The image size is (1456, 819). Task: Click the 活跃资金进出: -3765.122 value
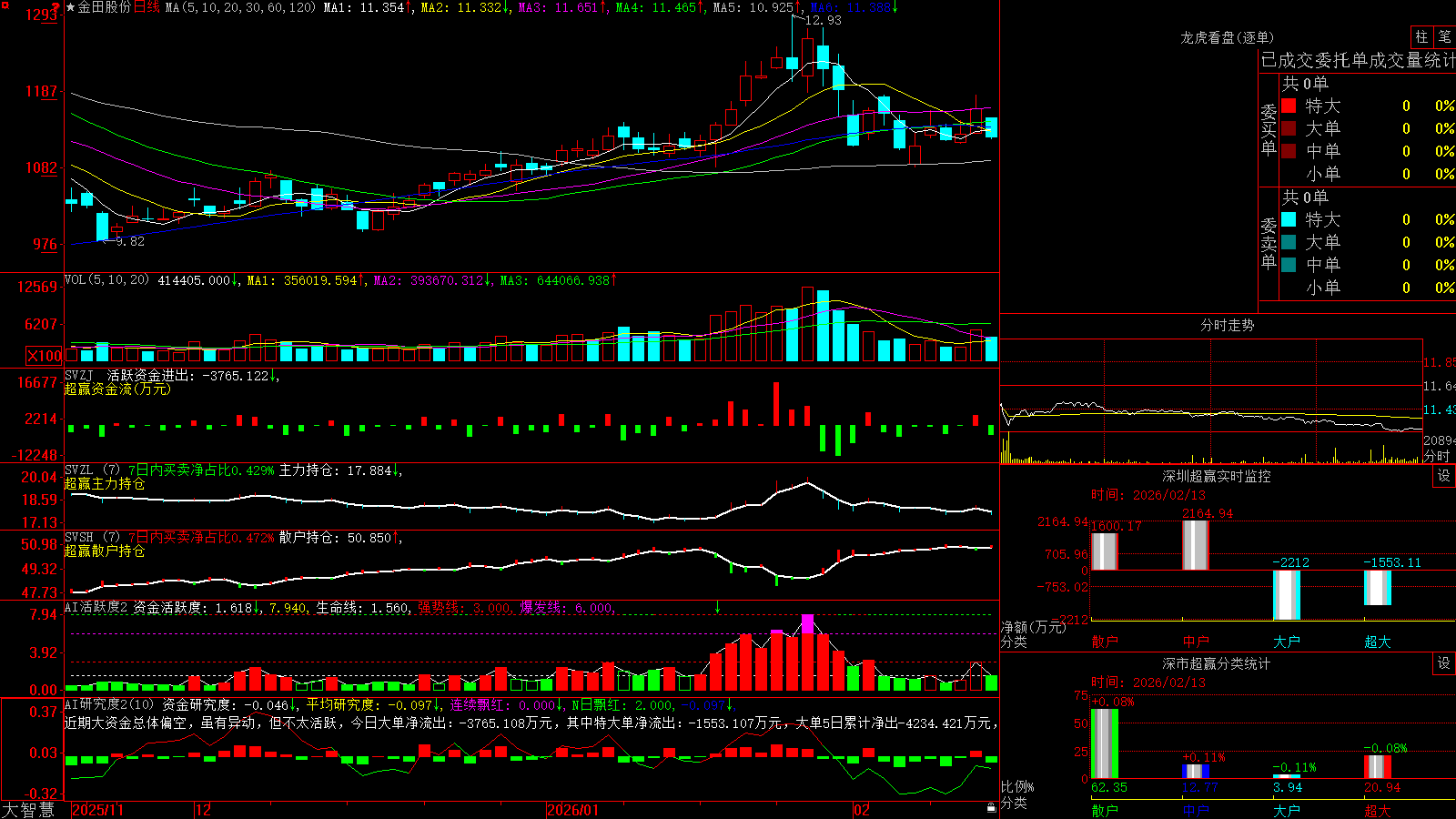pyautogui.click(x=188, y=375)
